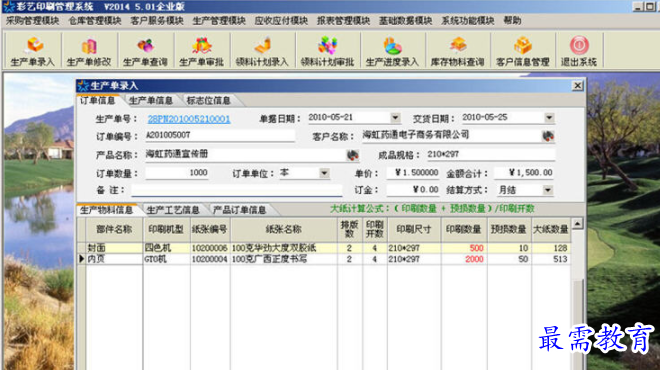Open 帮助 menu
Image resolution: width=660 pixels, height=370 pixels.
(512, 21)
